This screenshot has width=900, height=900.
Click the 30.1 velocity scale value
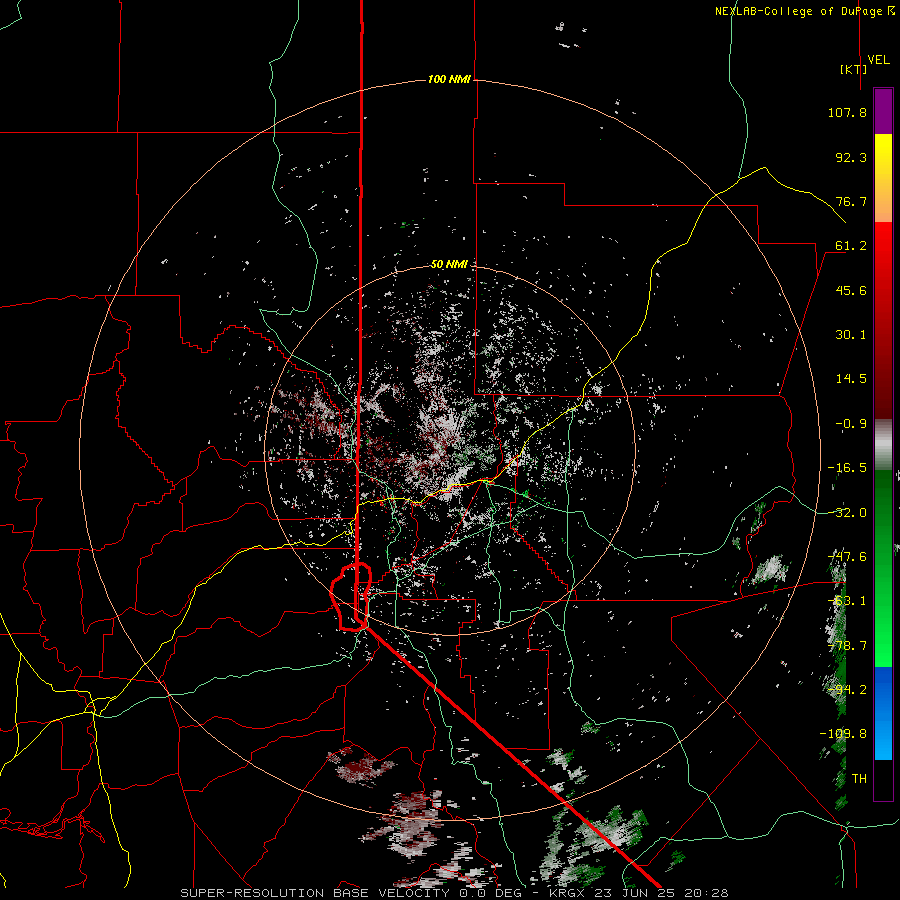851,335
